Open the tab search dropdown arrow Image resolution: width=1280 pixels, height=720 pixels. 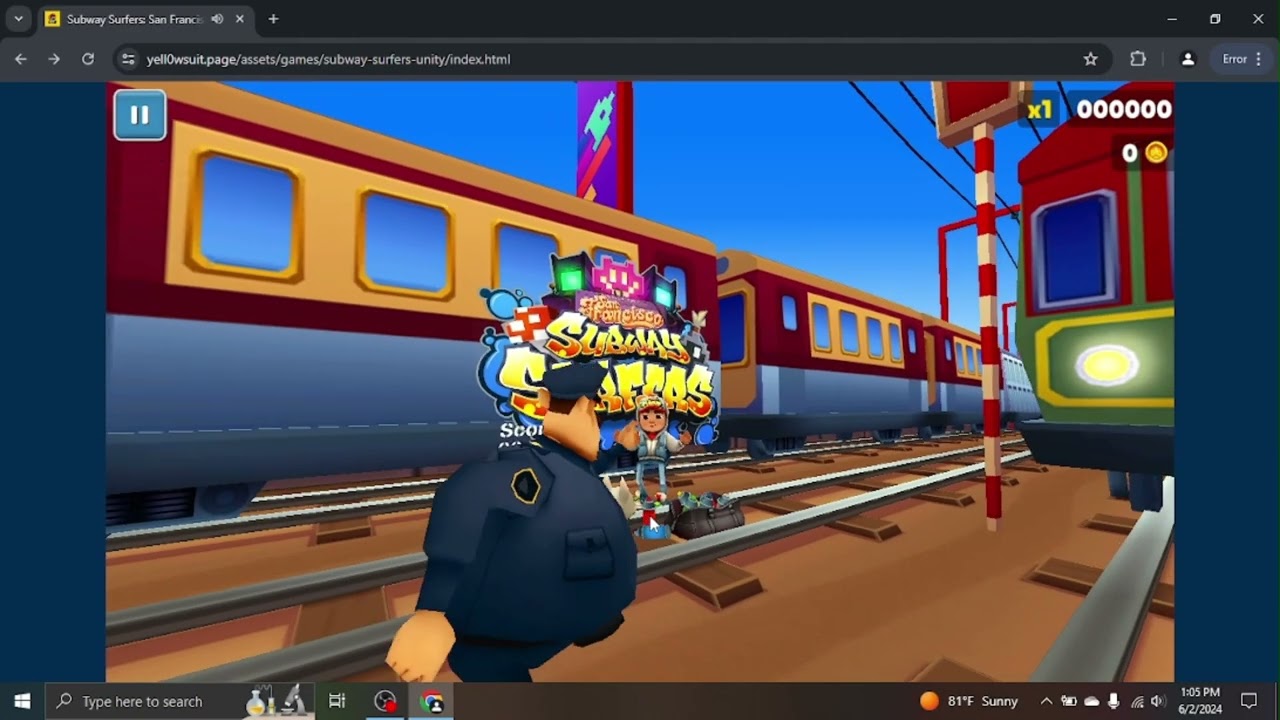pyautogui.click(x=18, y=19)
